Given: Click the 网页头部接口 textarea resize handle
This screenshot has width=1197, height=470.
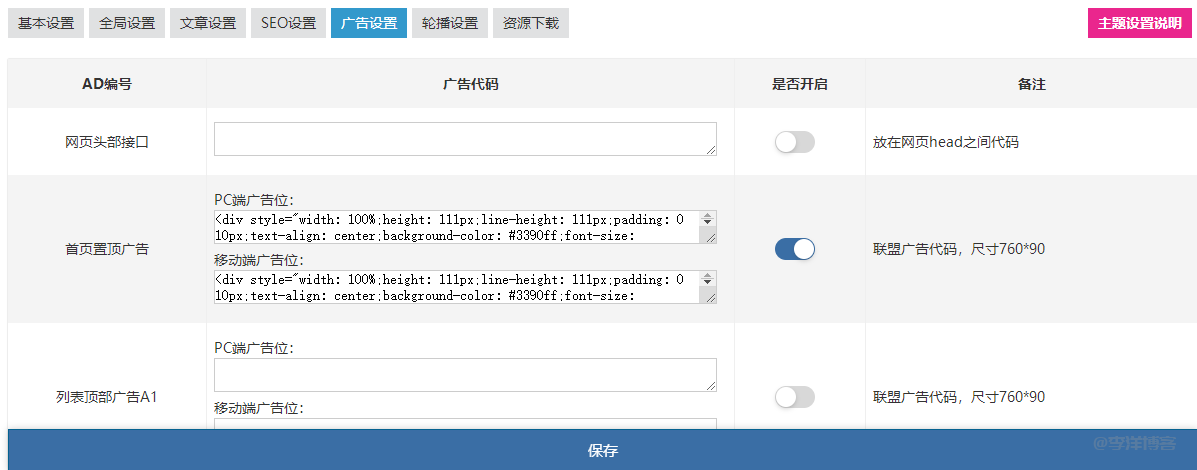Looking at the screenshot, I should 711,150.
